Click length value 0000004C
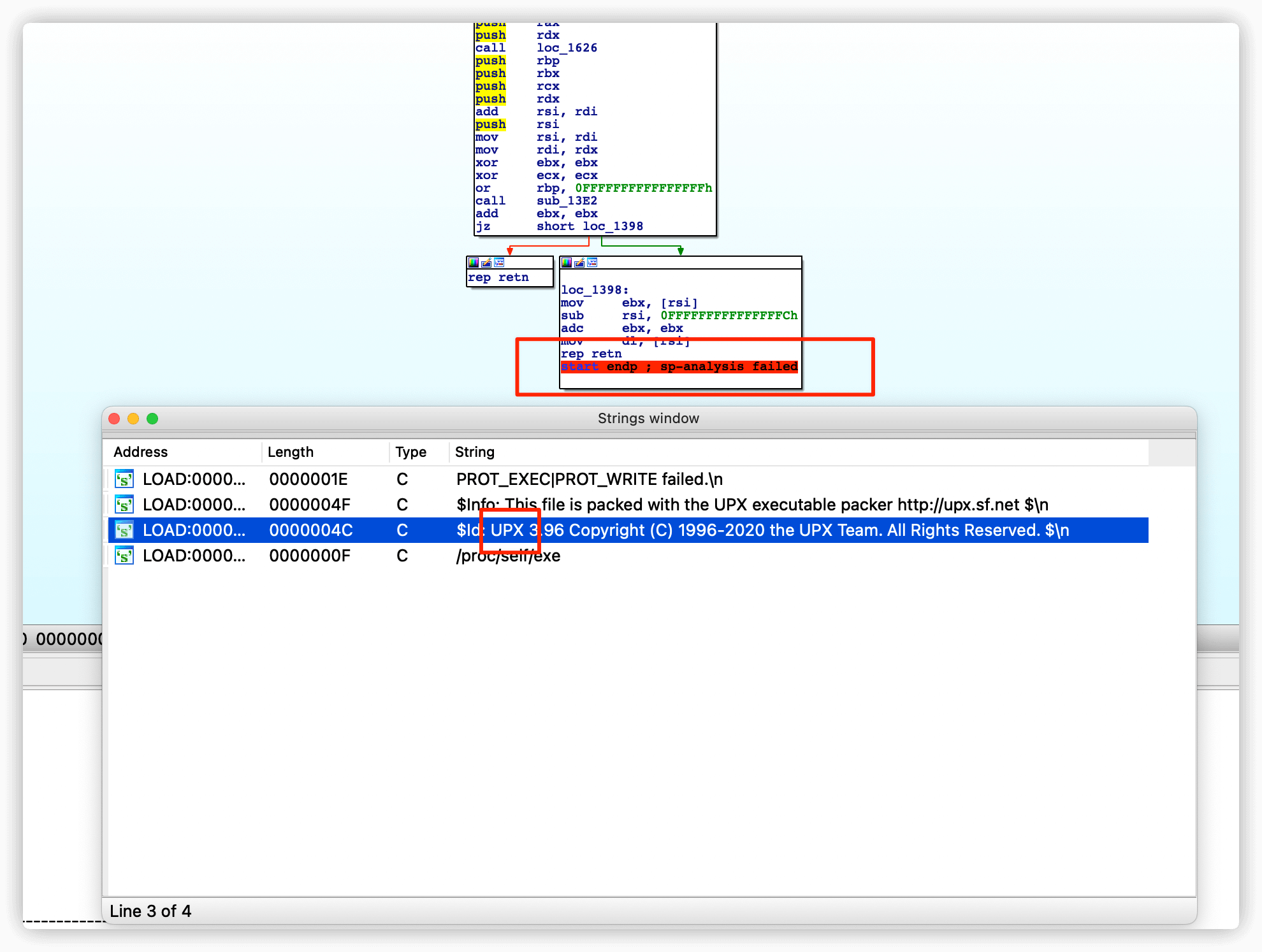1262x952 pixels. [x=311, y=530]
